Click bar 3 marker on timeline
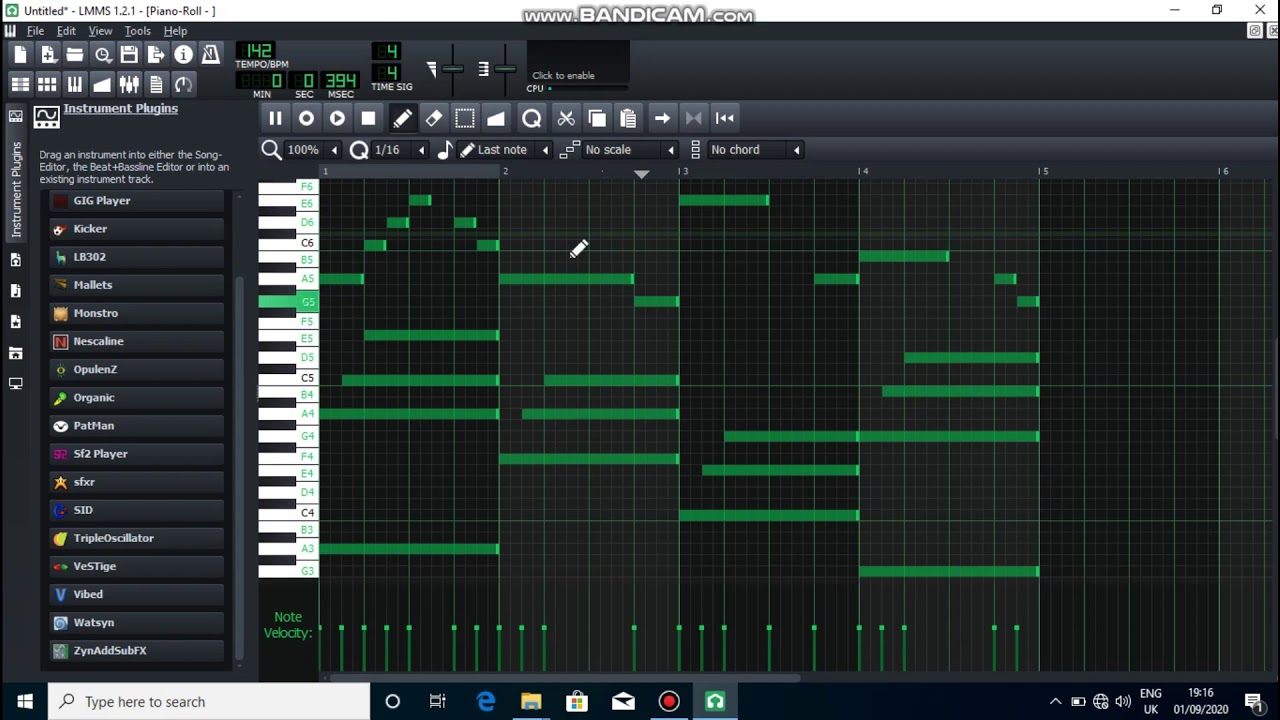 point(683,172)
